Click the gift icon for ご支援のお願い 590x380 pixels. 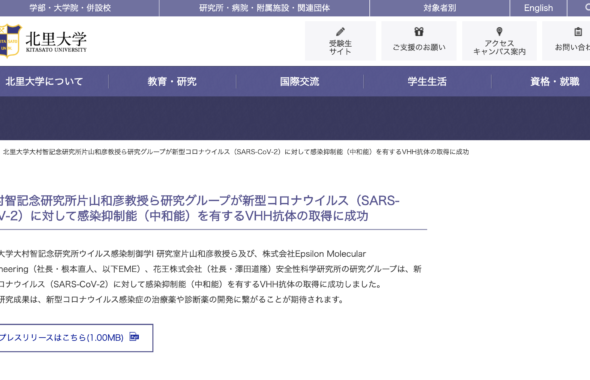point(419,32)
